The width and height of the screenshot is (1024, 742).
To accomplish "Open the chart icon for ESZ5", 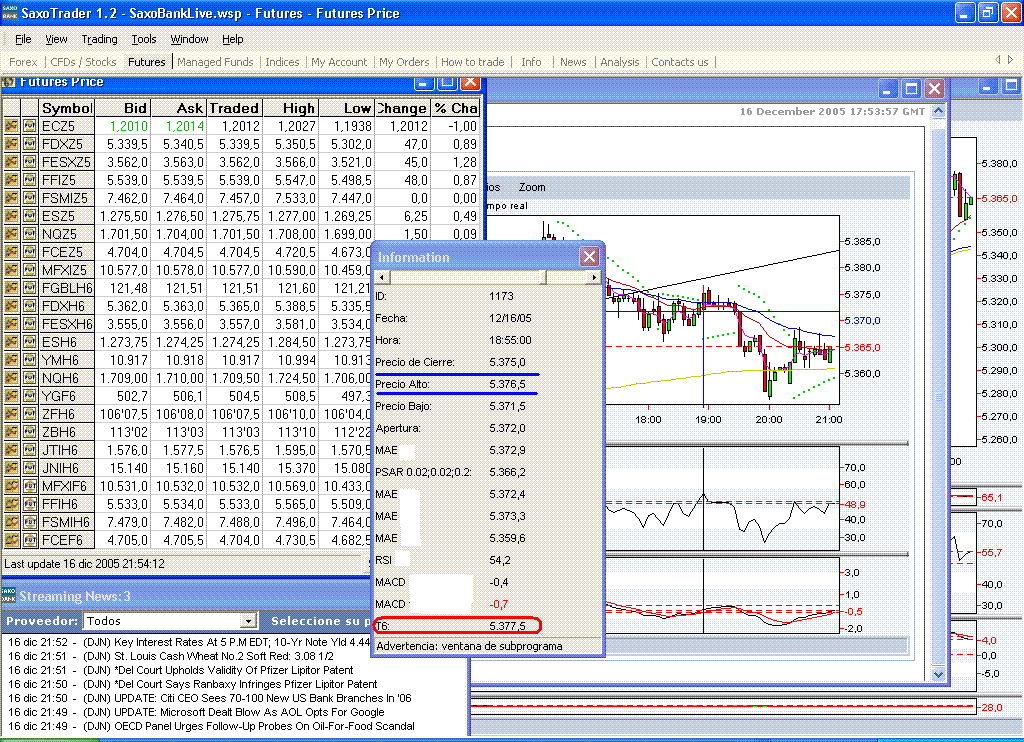I will [x=11, y=216].
